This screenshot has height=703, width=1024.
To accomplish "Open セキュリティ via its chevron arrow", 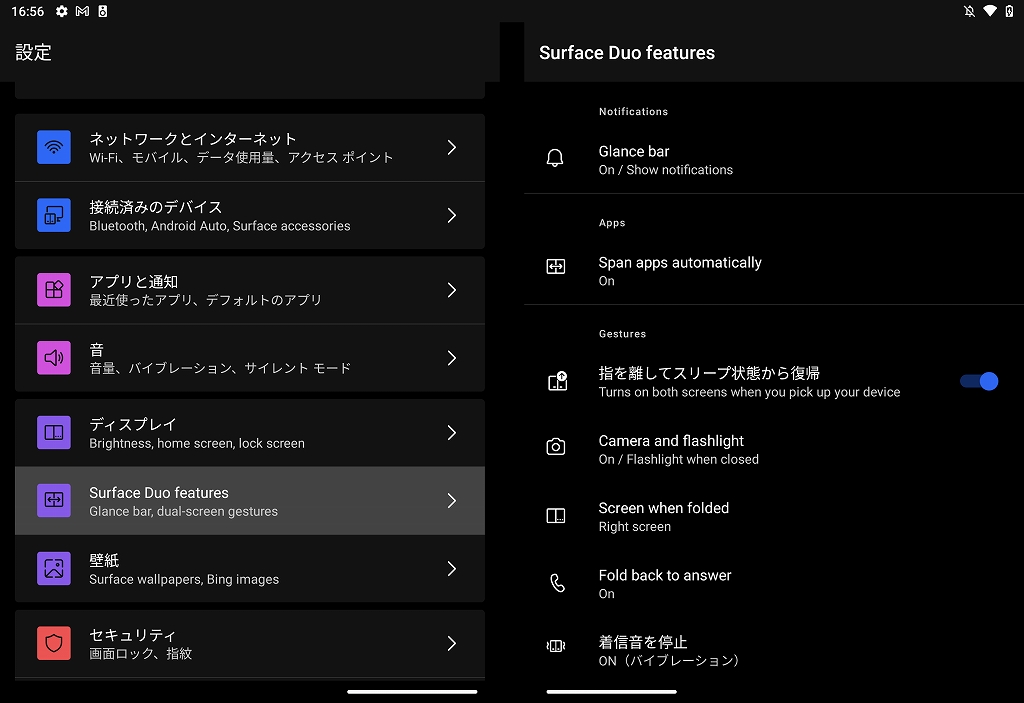I will [452, 643].
